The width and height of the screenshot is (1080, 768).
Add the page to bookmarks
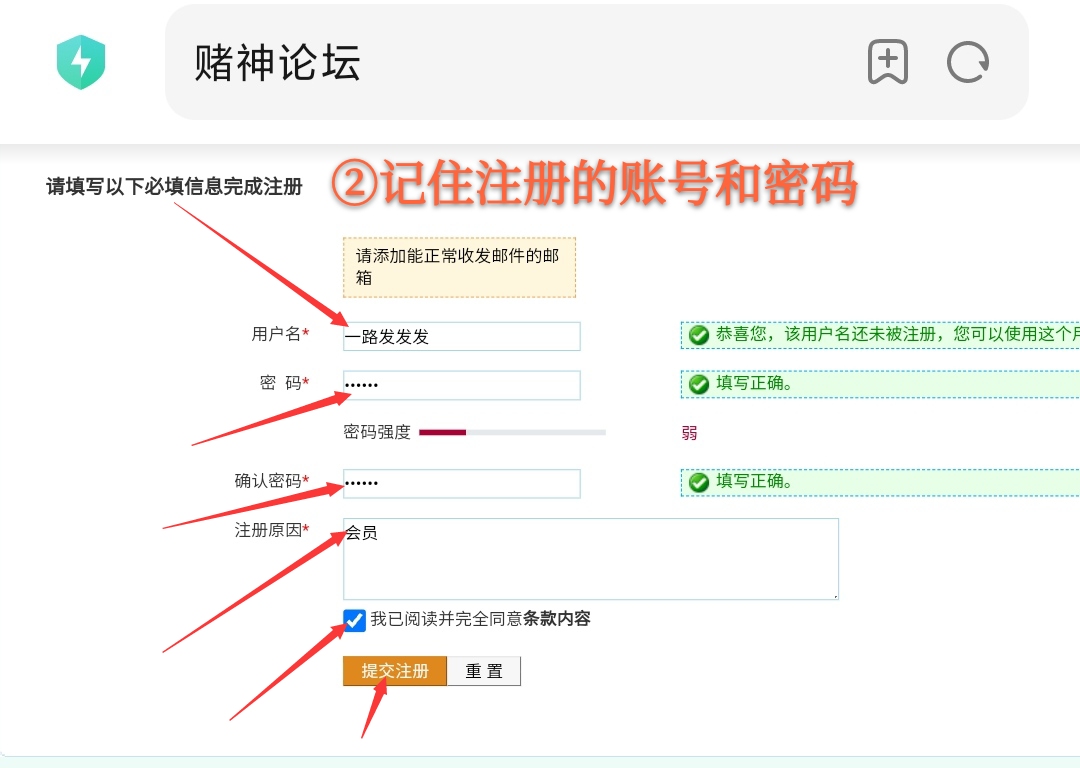pyautogui.click(x=887, y=62)
